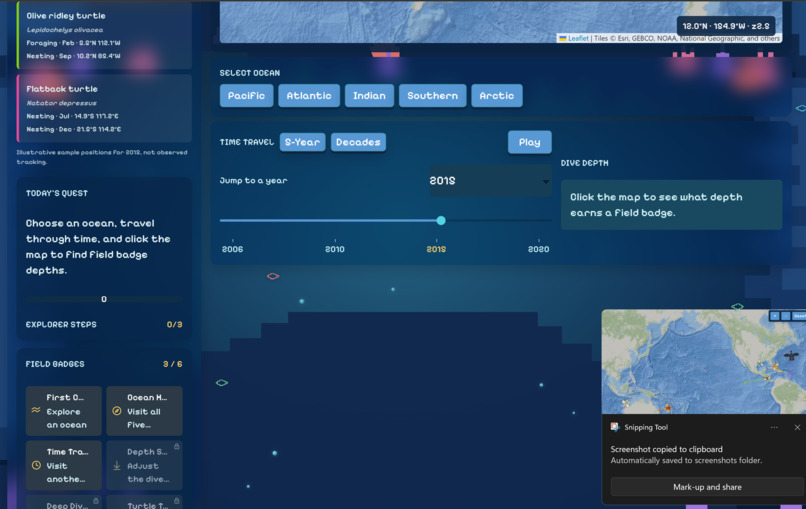Switch time travel to 5-Year steps
This screenshot has height=509, width=806.
click(x=302, y=142)
